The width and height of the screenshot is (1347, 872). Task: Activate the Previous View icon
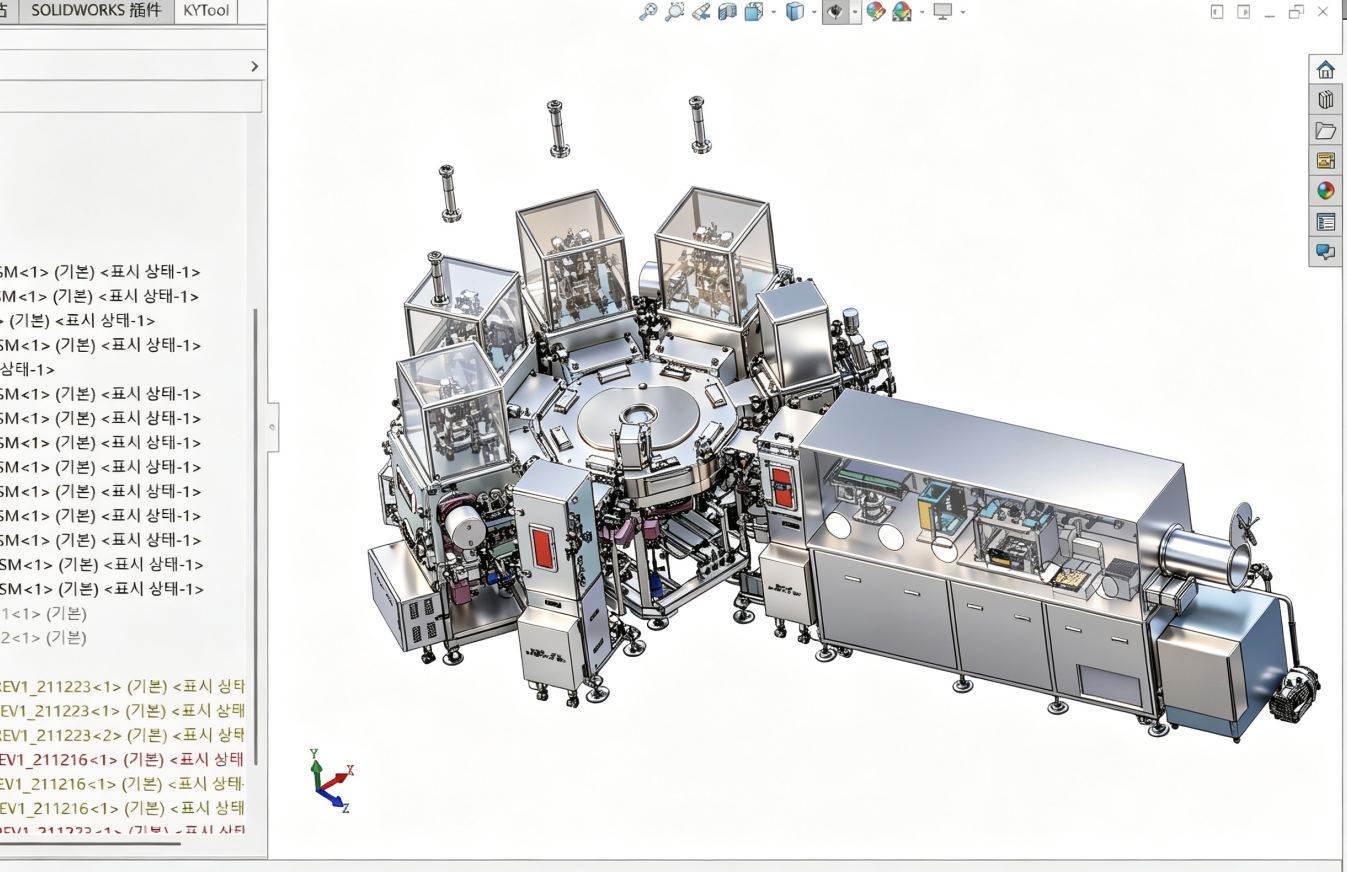coord(701,12)
